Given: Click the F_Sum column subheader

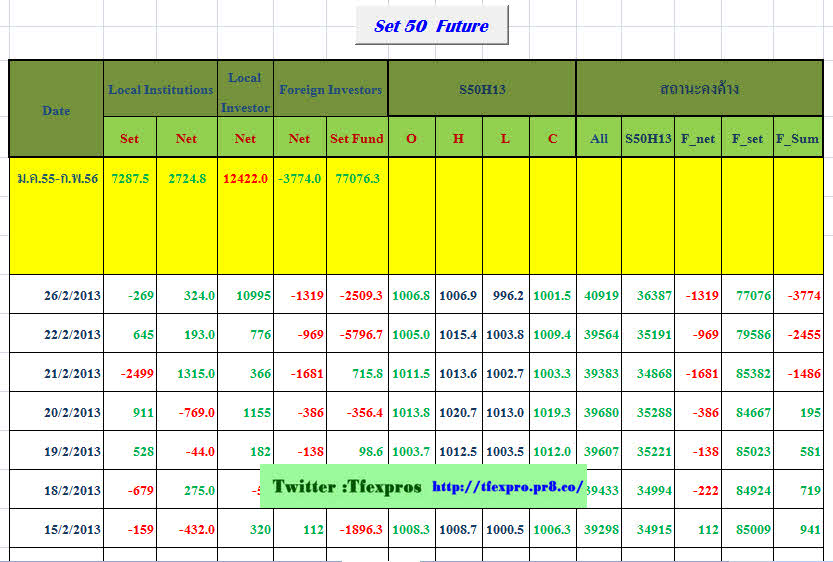Looking at the screenshot, I should tap(797, 139).
